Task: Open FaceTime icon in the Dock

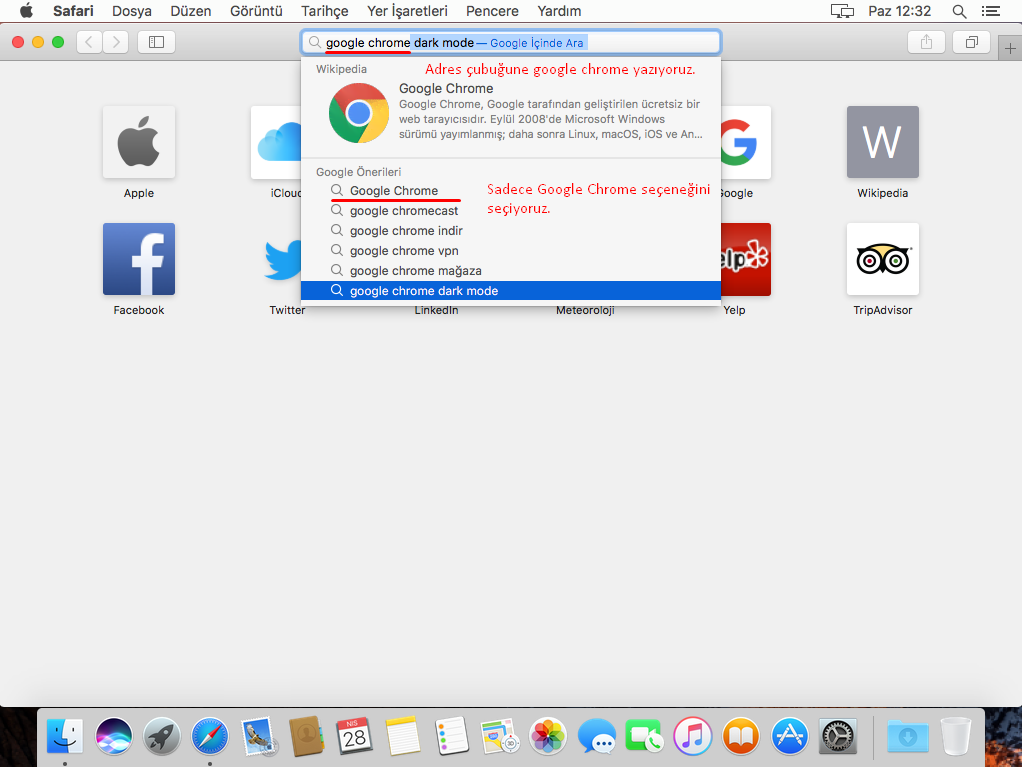Action: pyautogui.click(x=644, y=736)
